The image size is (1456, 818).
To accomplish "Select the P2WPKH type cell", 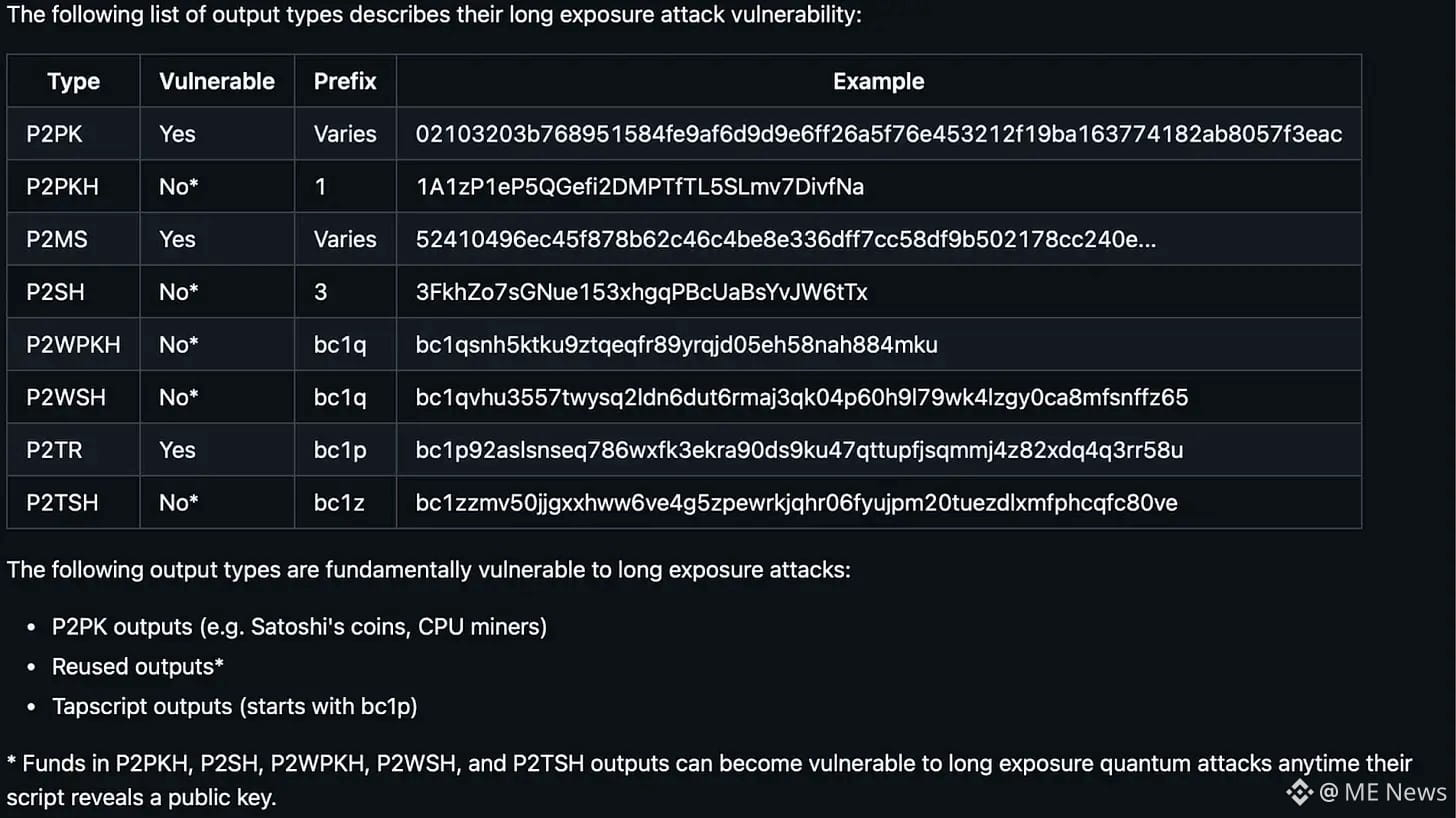I will pos(73,345).
